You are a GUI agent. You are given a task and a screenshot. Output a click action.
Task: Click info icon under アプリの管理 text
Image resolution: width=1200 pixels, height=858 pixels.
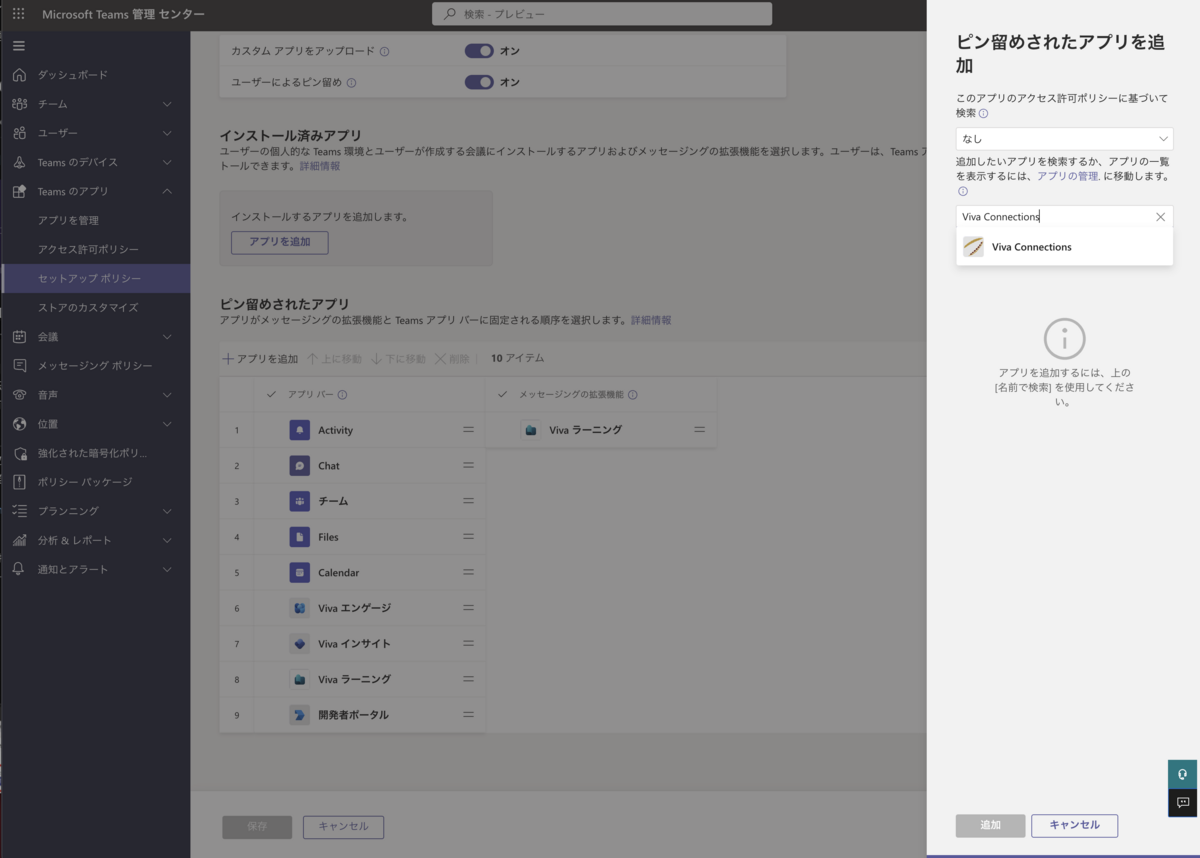pos(963,191)
